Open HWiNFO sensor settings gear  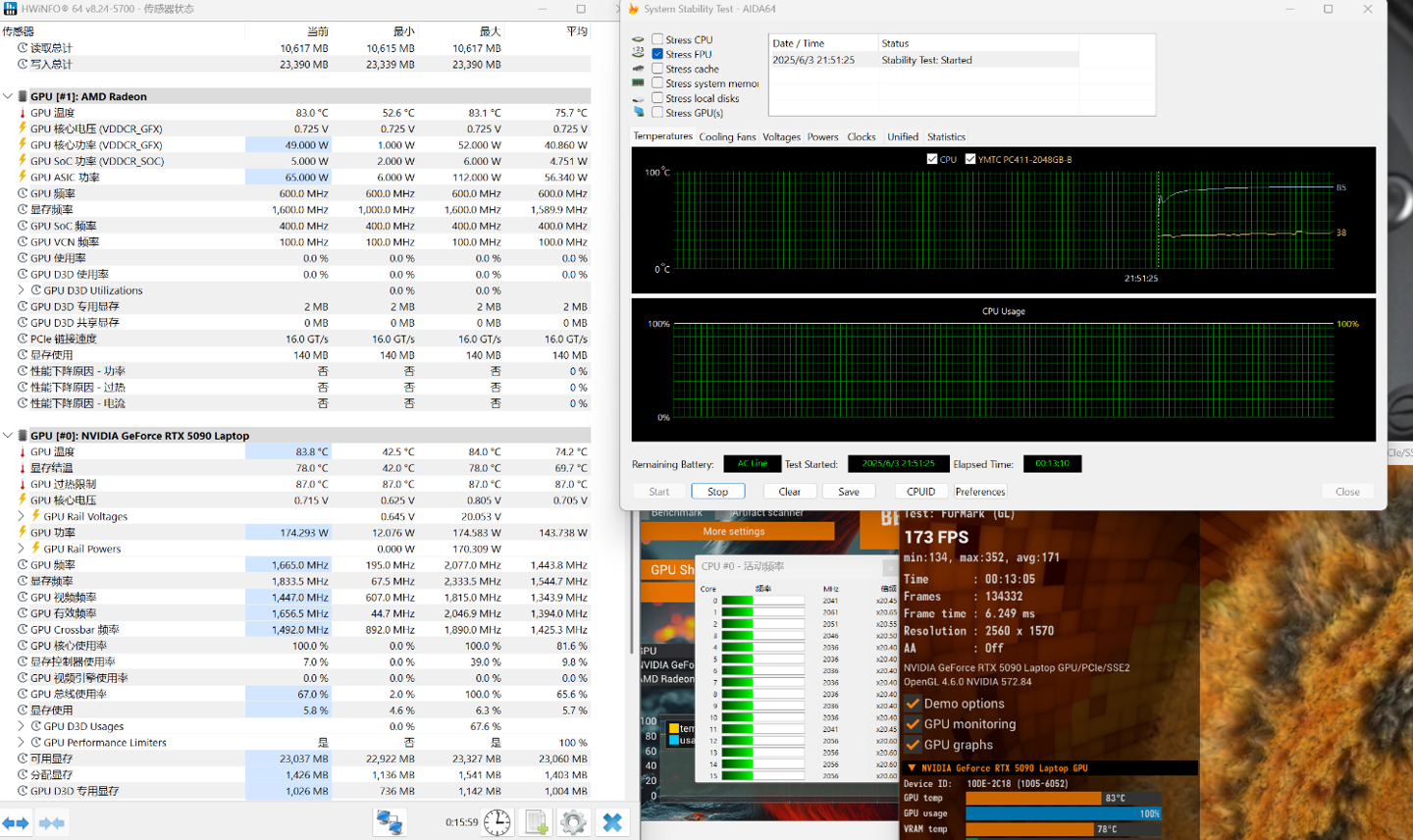tap(574, 822)
